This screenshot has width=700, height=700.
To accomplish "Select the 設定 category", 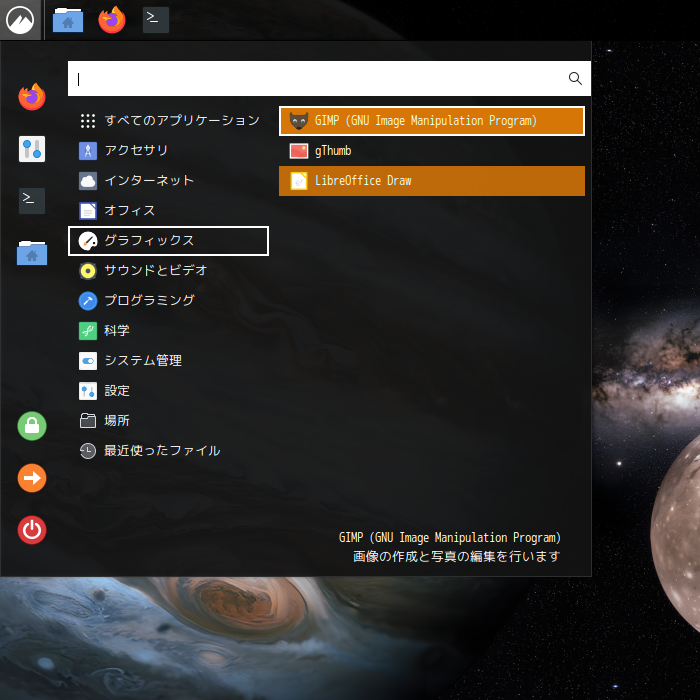I will tap(168, 391).
